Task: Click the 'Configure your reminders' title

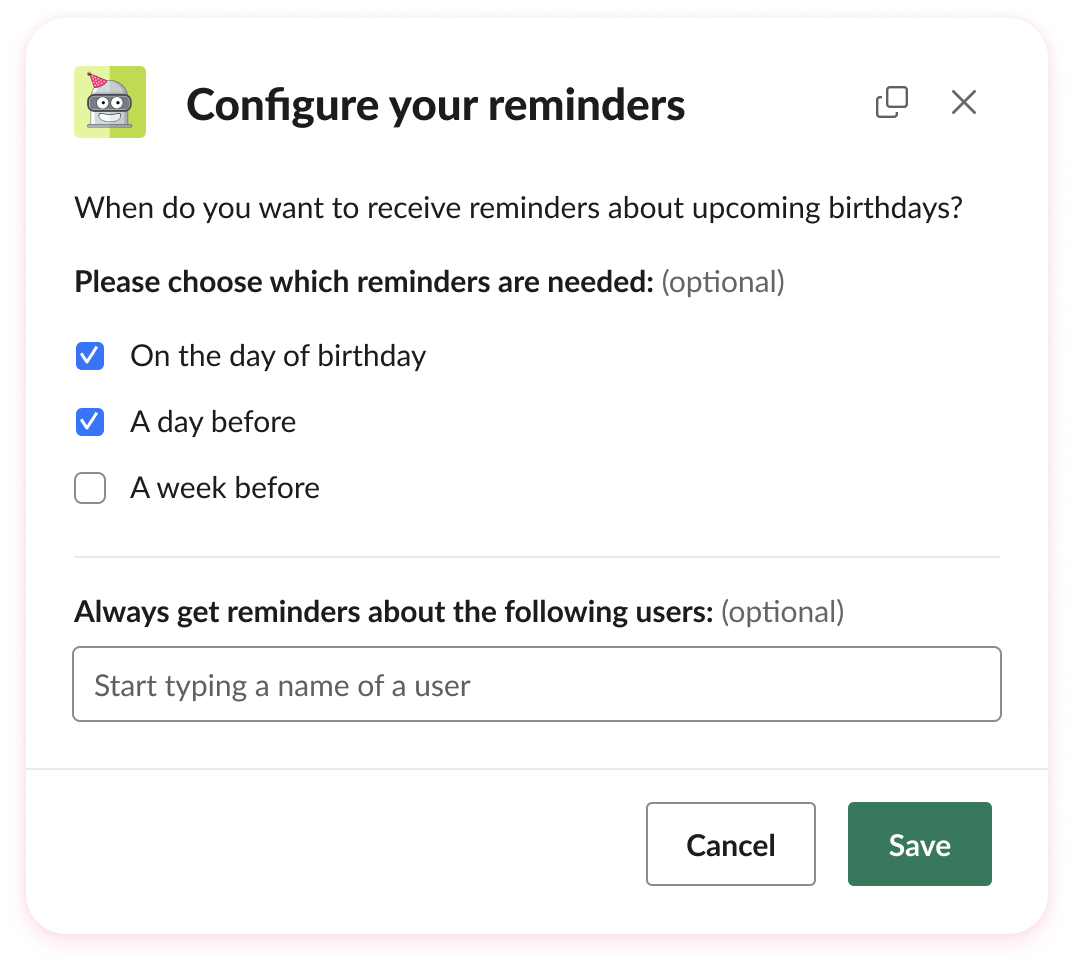Action: pyautogui.click(x=435, y=104)
